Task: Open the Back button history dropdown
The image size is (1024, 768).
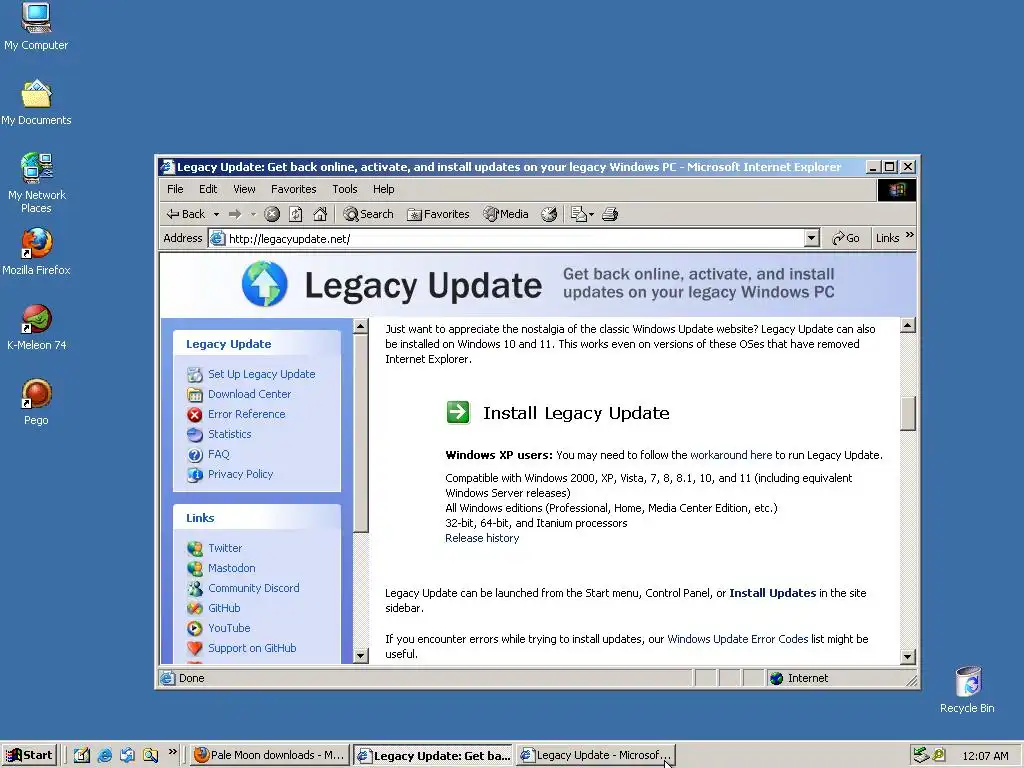Action: (x=216, y=214)
